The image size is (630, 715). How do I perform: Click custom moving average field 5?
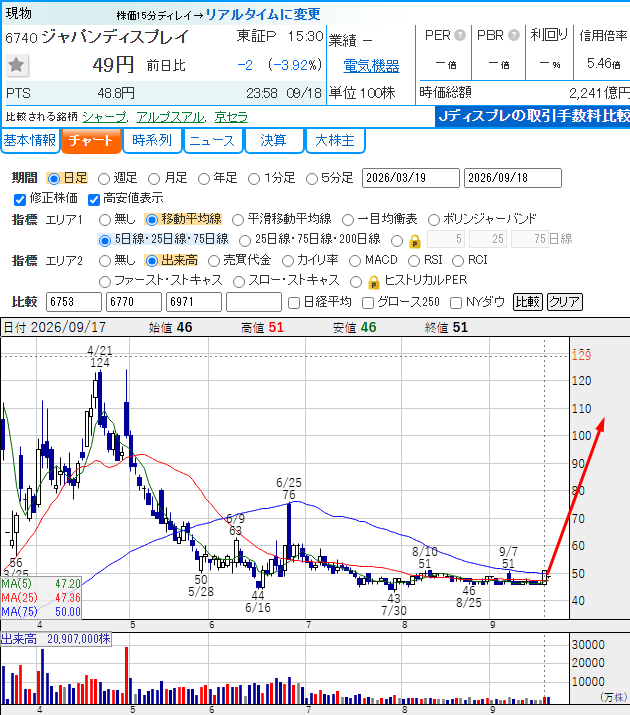pyautogui.click(x=446, y=239)
